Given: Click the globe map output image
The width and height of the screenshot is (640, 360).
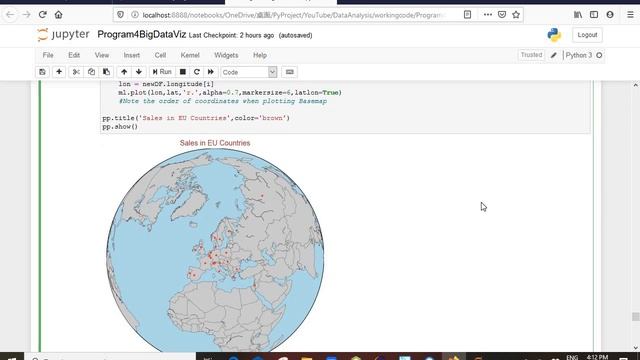Looking at the screenshot, I should (x=215, y=250).
